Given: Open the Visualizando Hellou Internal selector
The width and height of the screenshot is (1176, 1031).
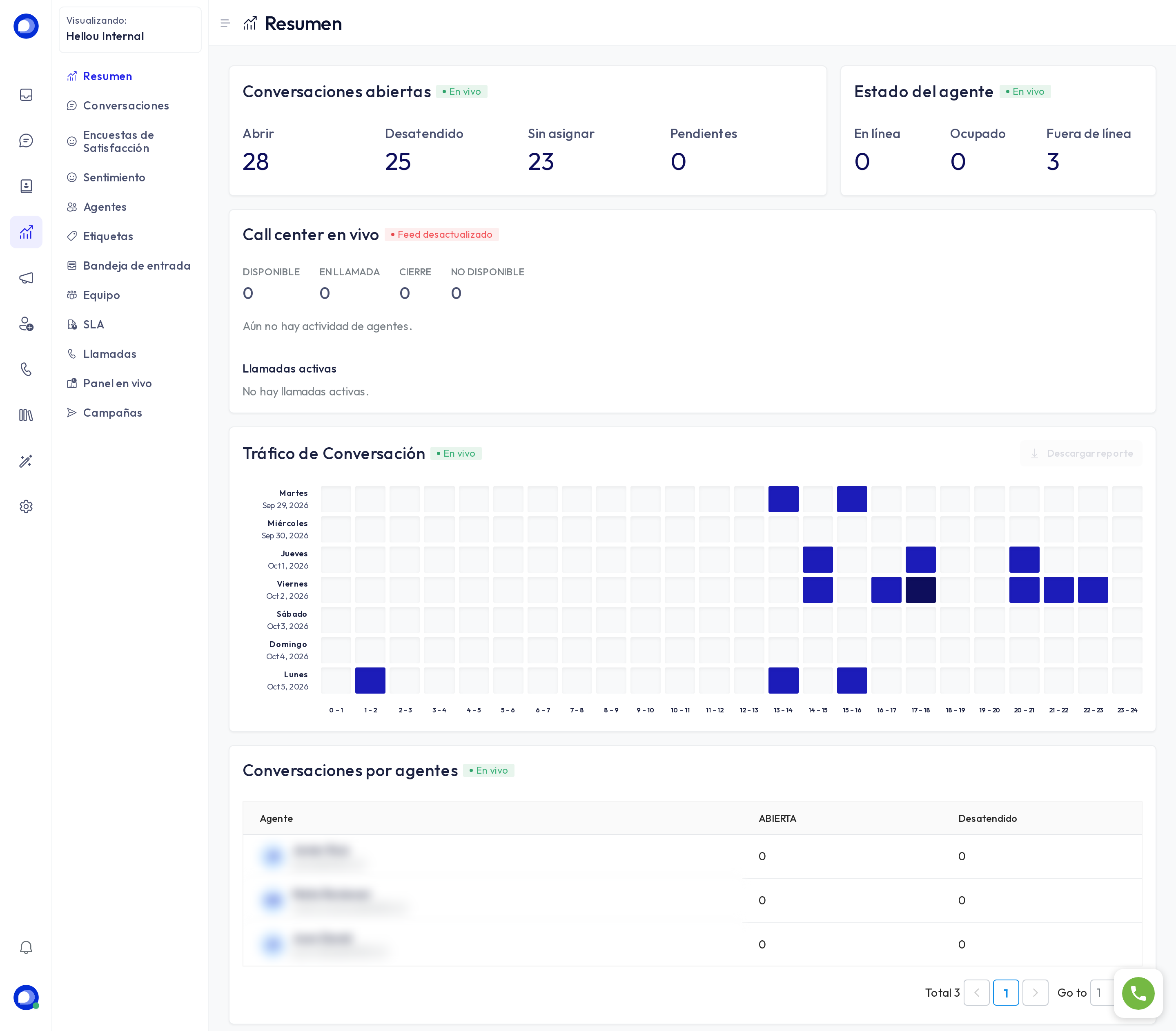Looking at the screenshot, I should [x=130, y=29].
